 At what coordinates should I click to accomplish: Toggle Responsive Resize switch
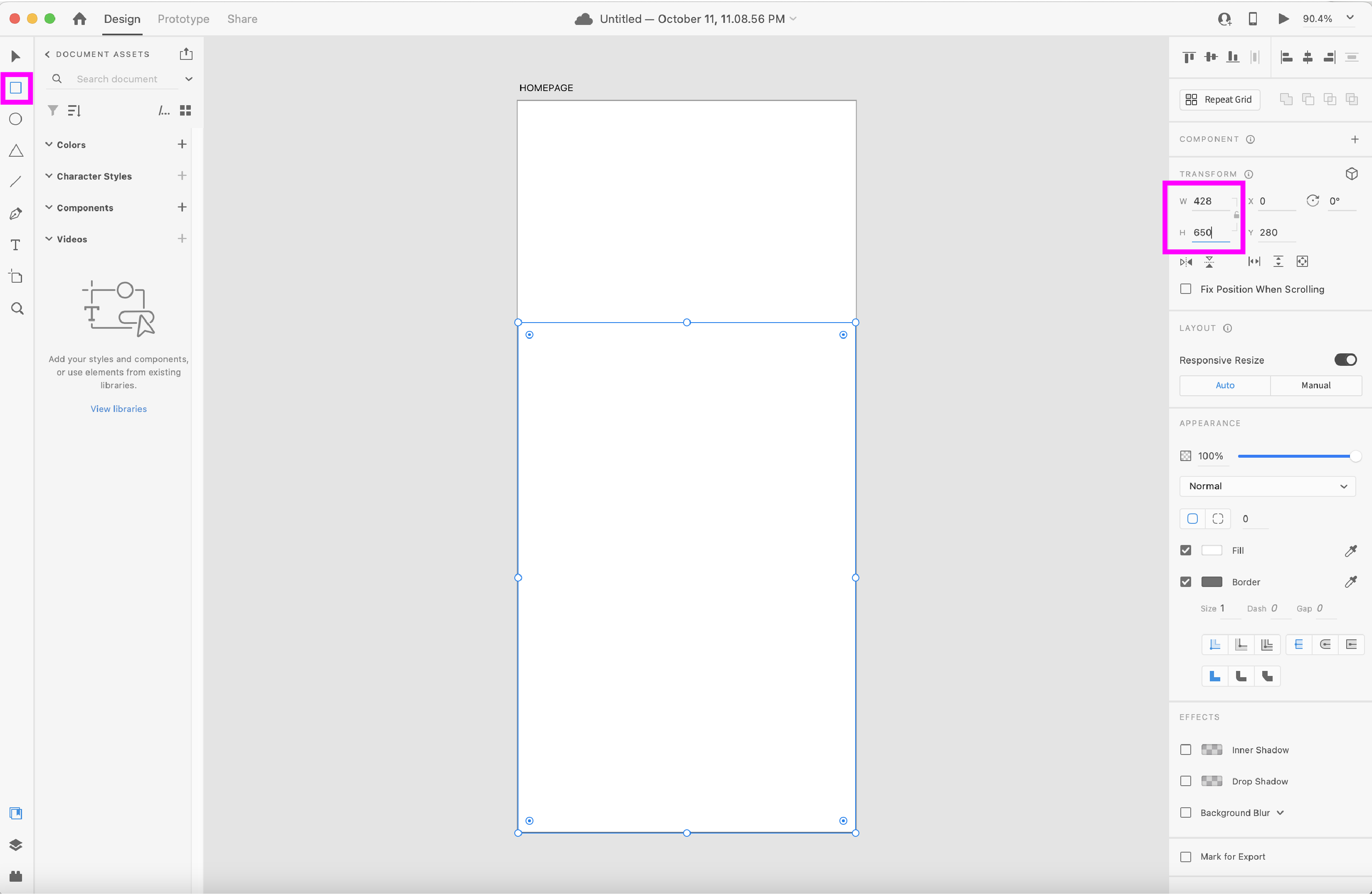click(1345, 360)
